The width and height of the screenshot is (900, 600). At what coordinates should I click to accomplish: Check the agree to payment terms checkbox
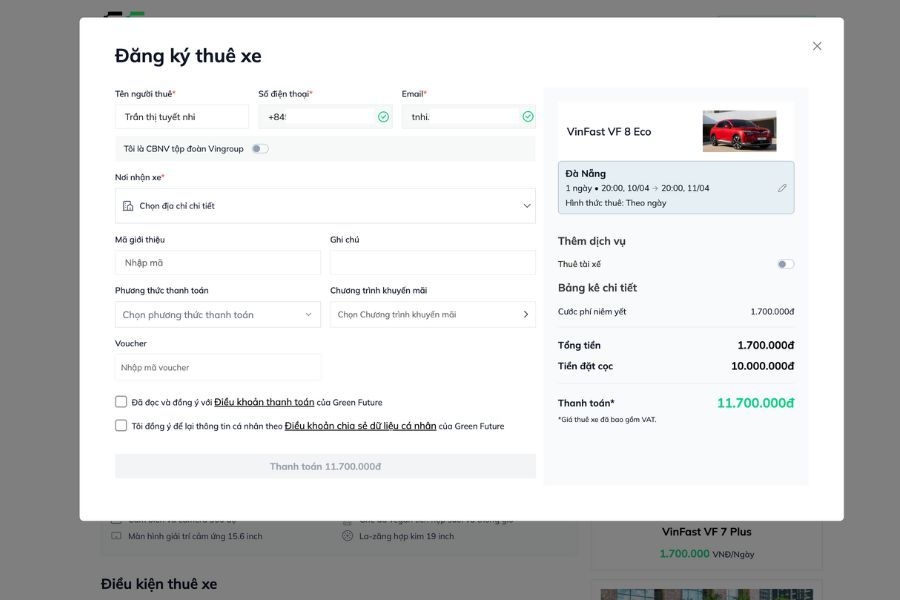coord(121,402)
